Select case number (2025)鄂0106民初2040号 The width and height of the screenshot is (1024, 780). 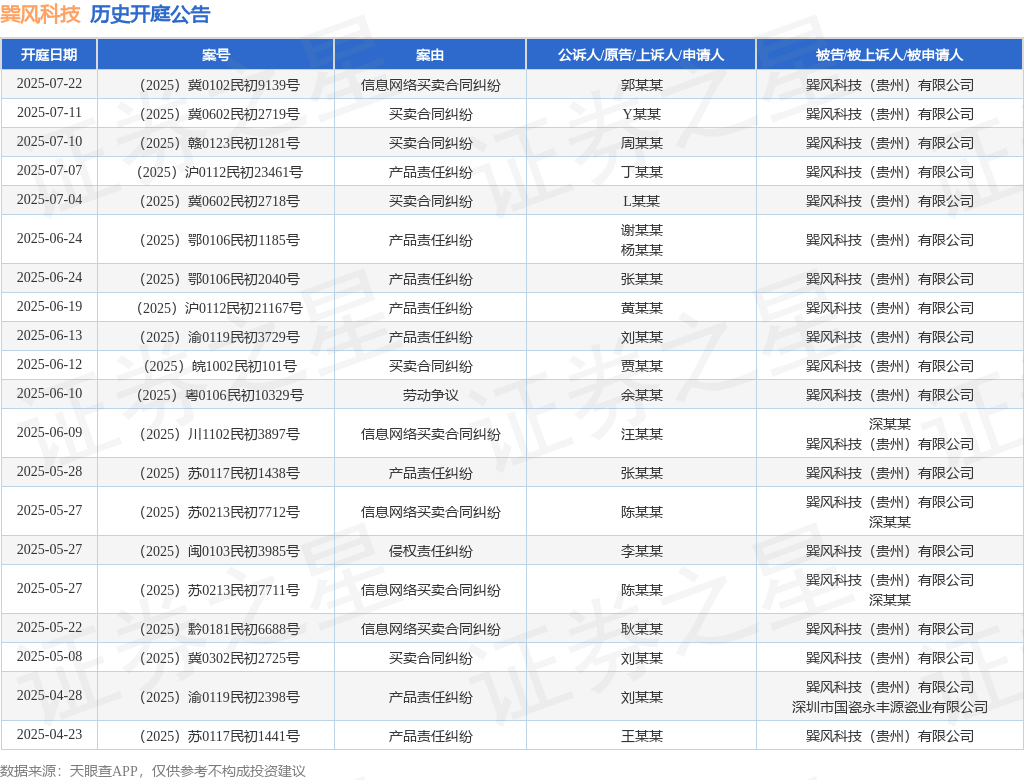tap(219, 280)
